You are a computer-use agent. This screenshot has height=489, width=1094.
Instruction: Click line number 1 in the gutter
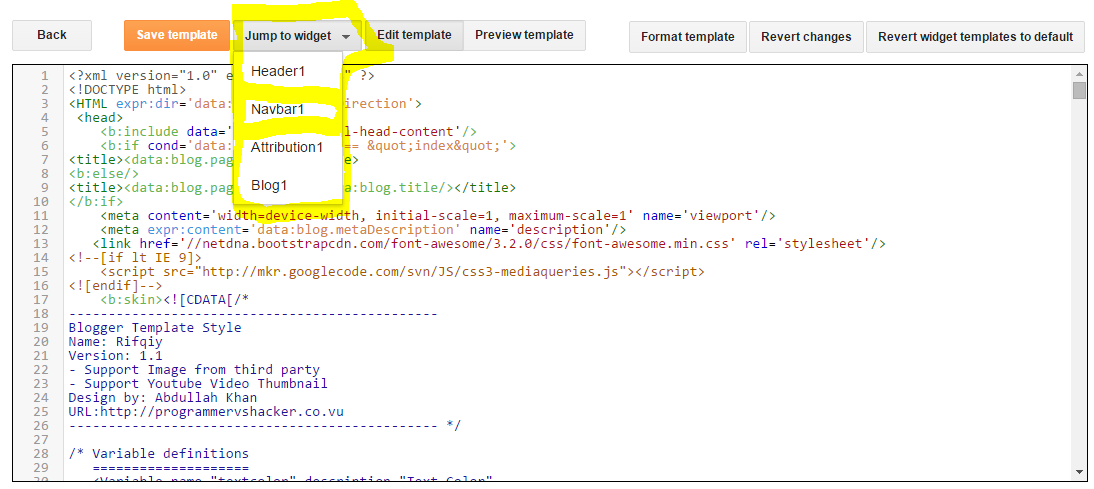pyautogui.click(x=45, y=76)
